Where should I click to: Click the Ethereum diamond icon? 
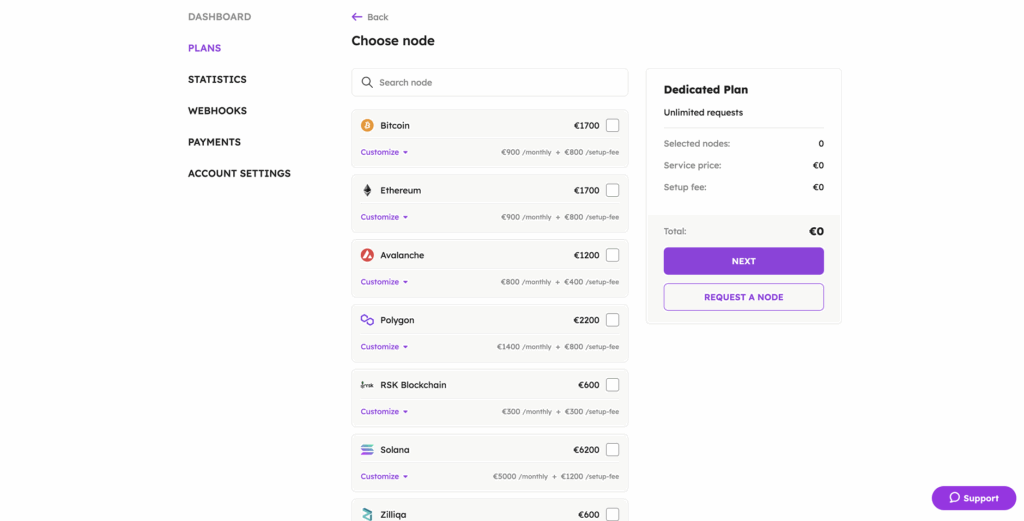click(367, 191)
